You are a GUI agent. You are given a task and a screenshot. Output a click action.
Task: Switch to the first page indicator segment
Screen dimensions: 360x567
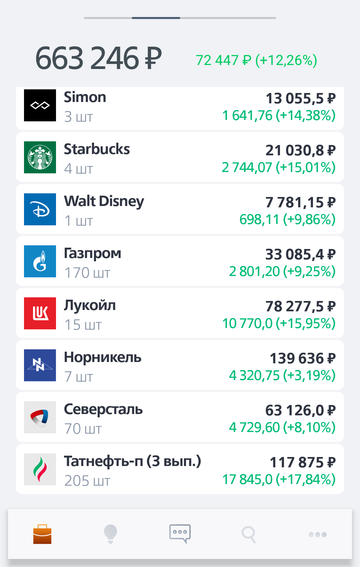click(108, 17)
